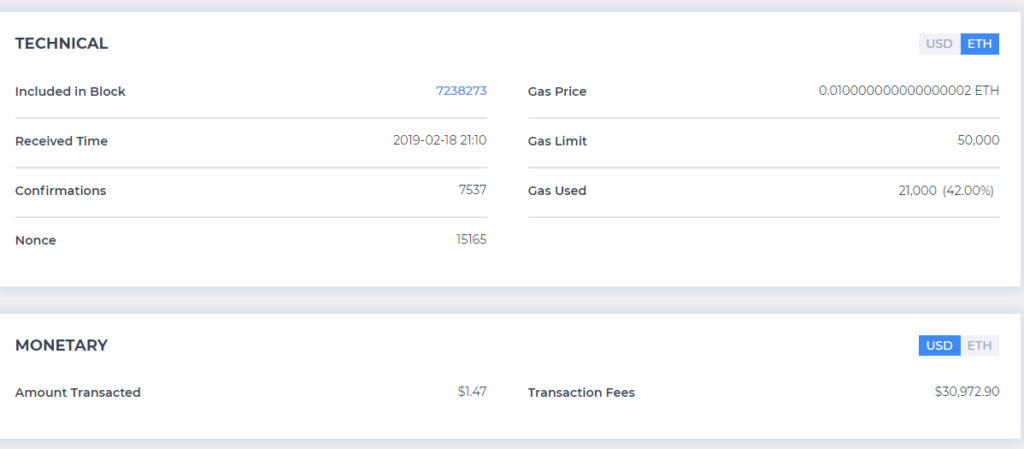Select the nonce value 15165

471,240
